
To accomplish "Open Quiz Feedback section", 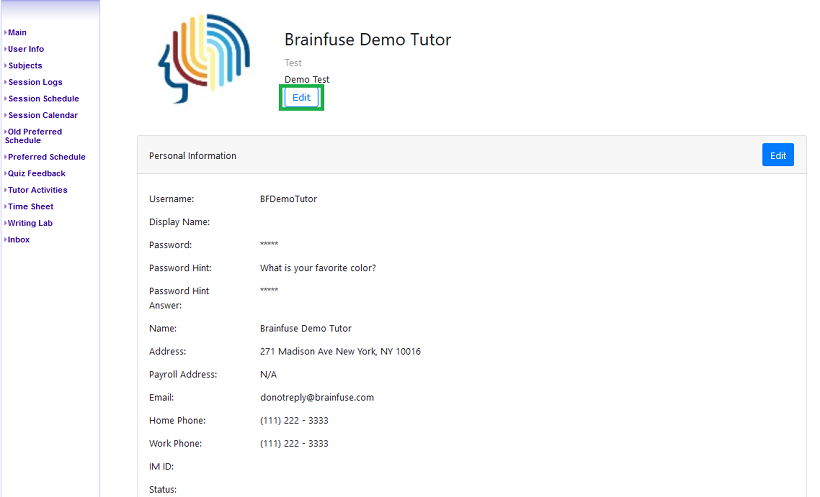I will click(36, 174).
